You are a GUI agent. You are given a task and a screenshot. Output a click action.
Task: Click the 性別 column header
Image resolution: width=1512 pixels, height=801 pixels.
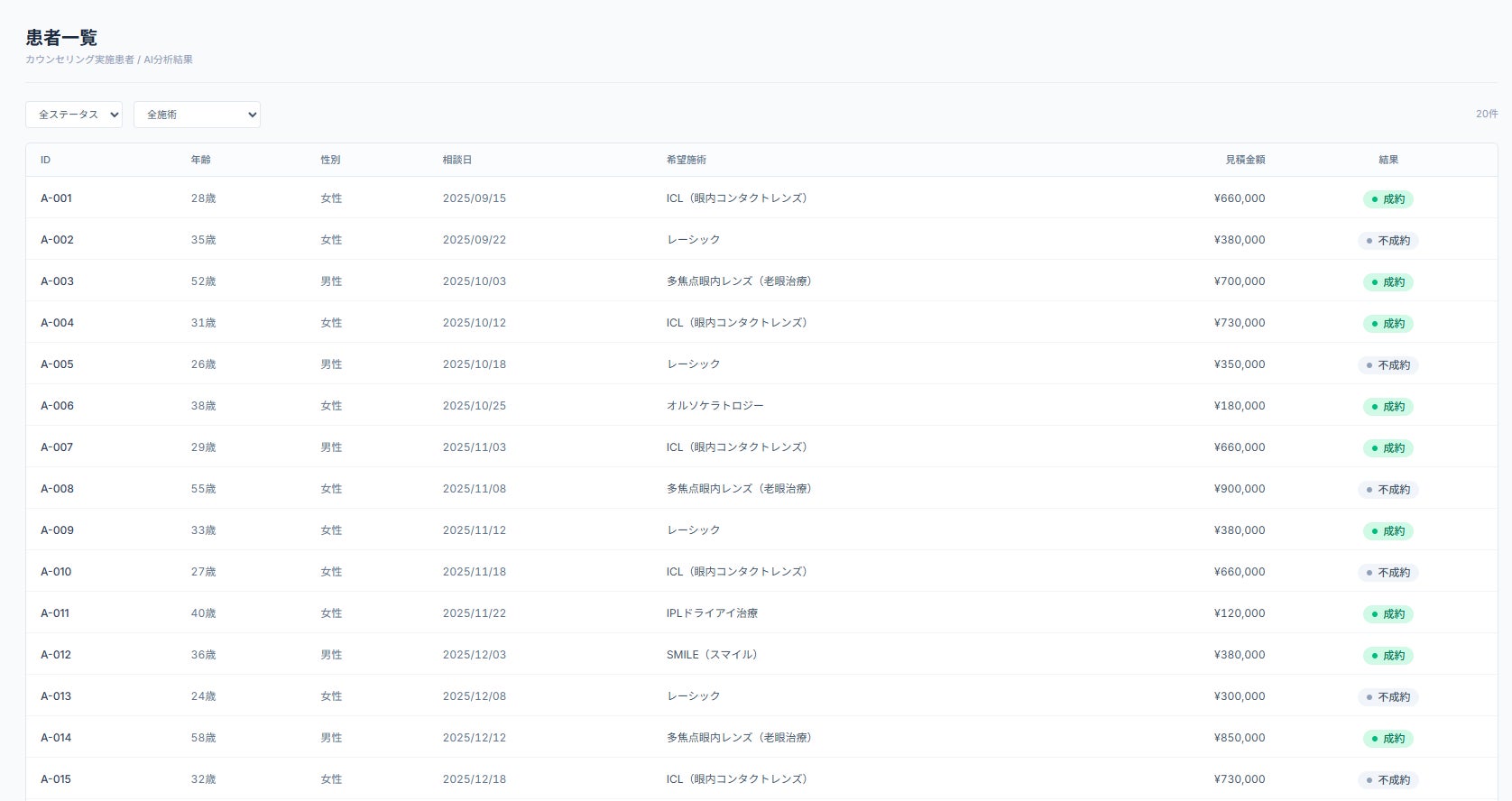tap(330, 160)
